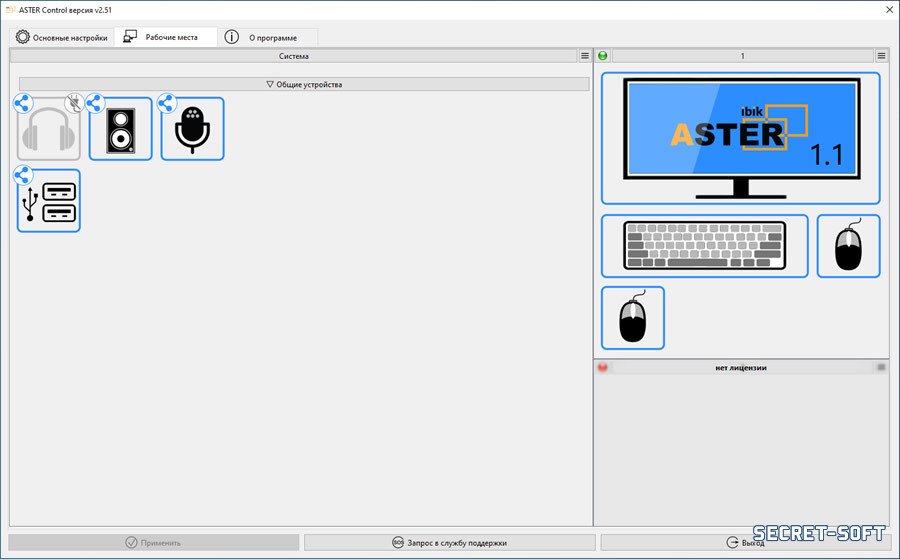The image size is (900, 559).
Task: Select the speaker device icon
Action: tap(121, 131)
